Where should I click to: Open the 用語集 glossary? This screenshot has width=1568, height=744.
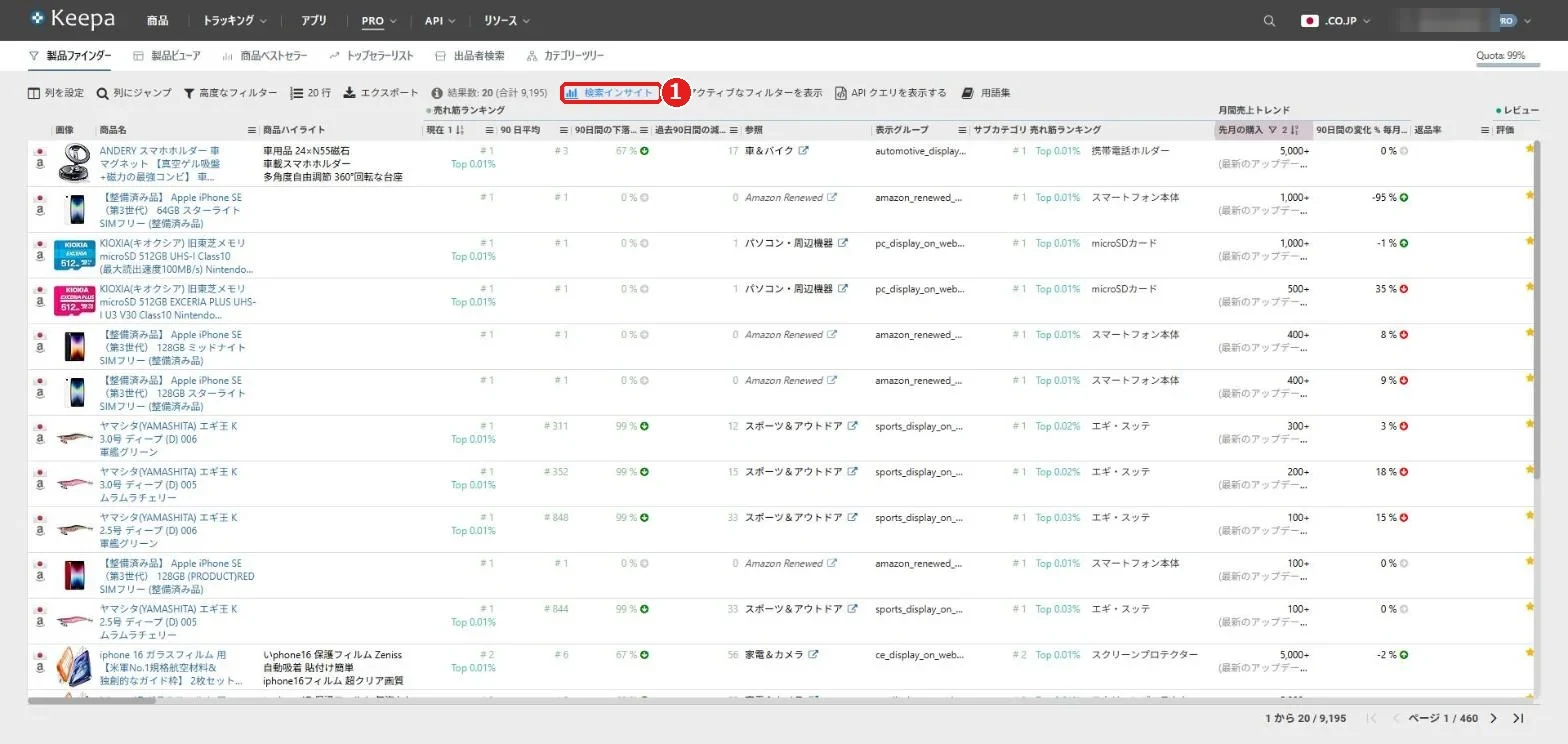pyautogui.click(x=986, y=93)
